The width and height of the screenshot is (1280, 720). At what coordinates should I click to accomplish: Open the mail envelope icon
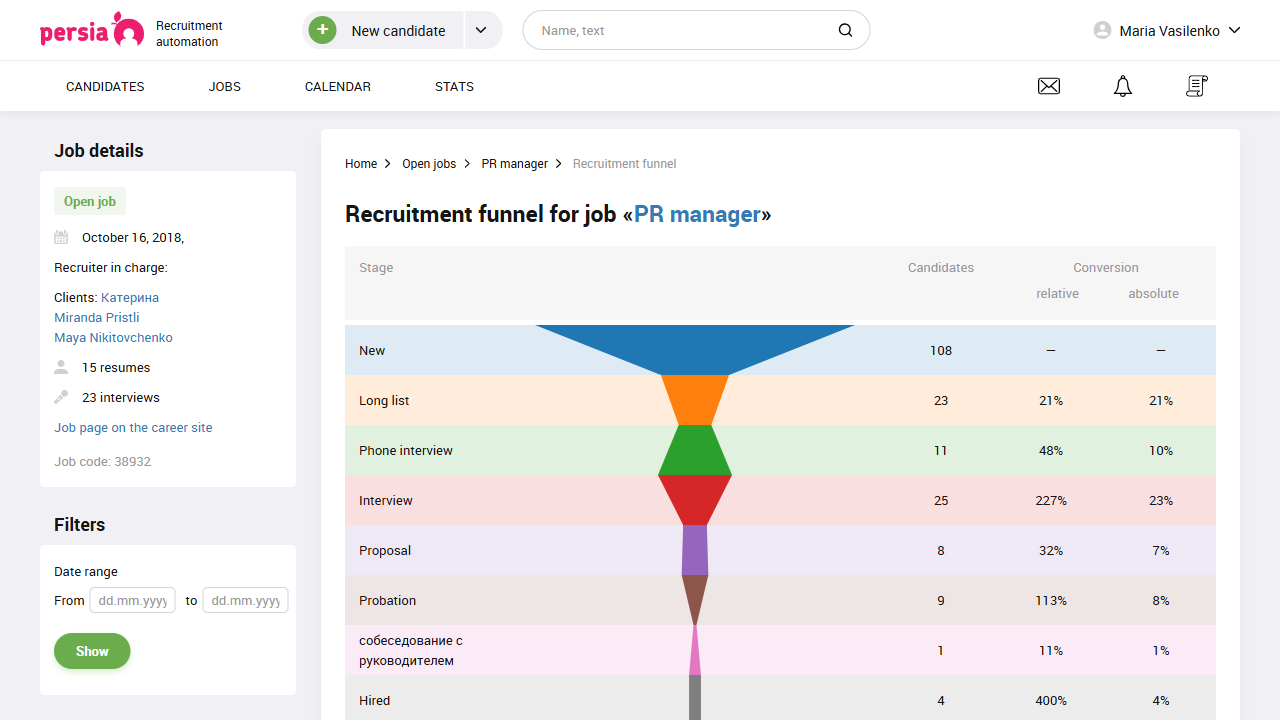pos(1049,86)
